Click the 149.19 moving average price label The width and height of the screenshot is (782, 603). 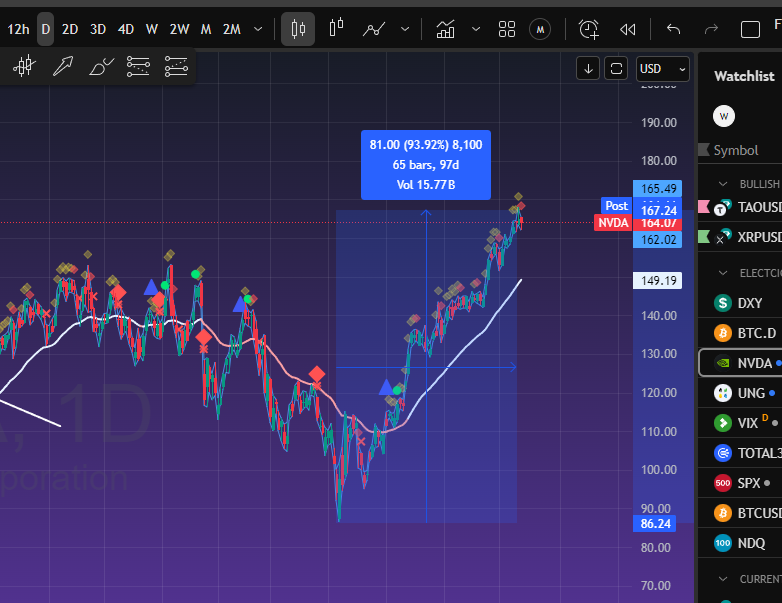pyautogui.click(x=657, y=280)
